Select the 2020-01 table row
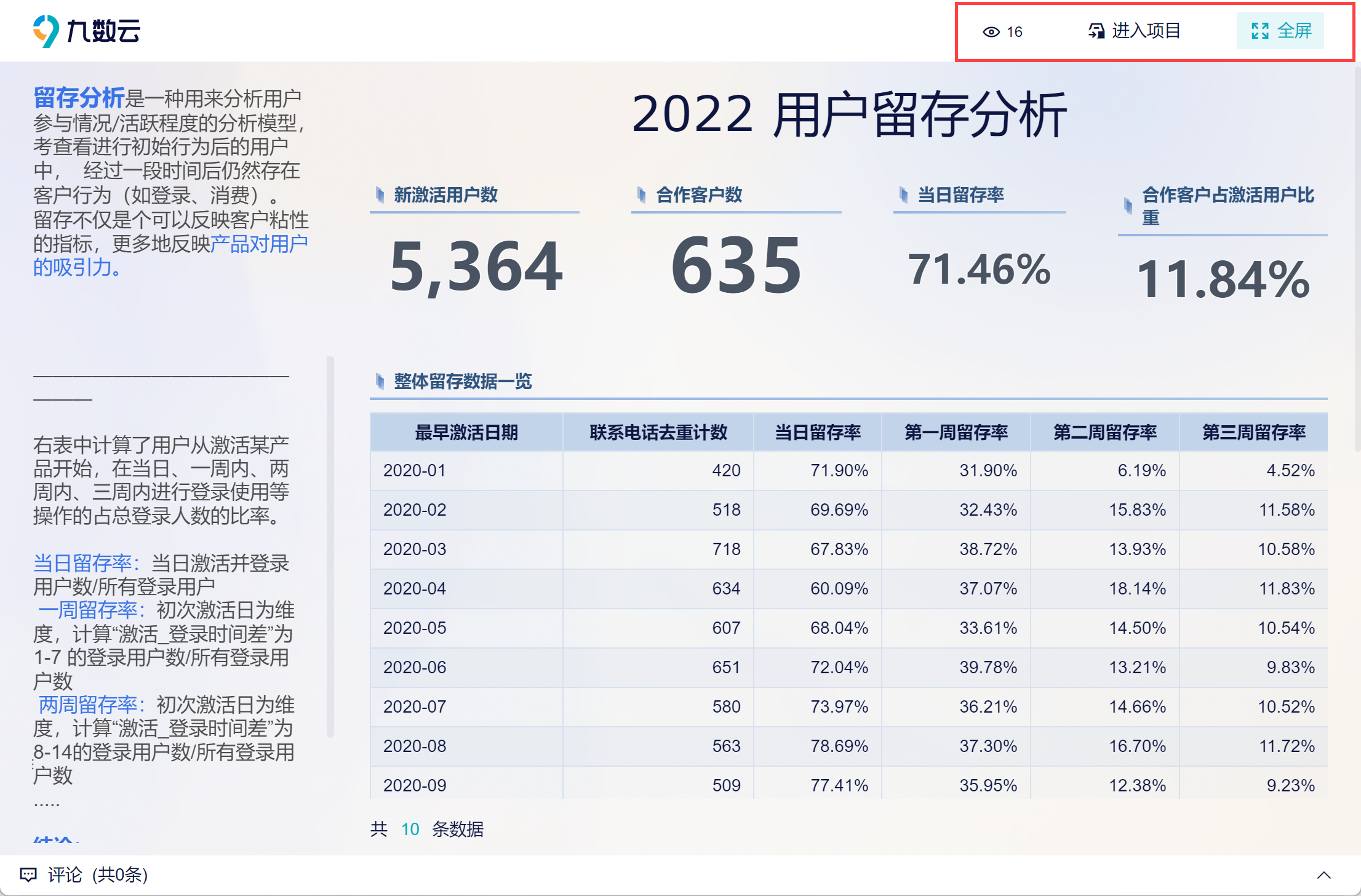This screenshot has width=1361, height=896. click(848, 471)
